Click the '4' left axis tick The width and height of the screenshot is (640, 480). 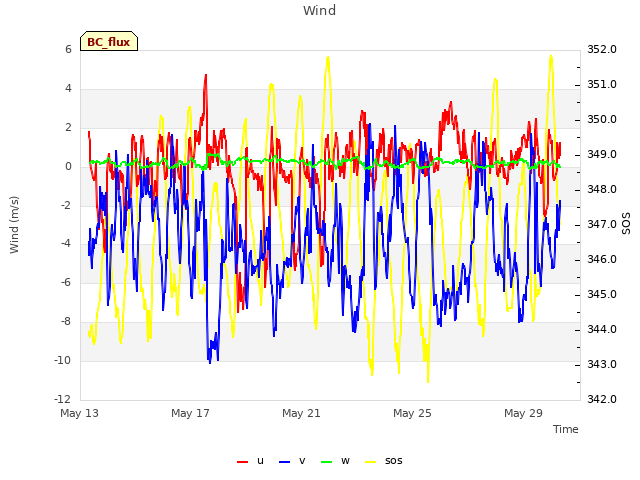click(68, 88)
